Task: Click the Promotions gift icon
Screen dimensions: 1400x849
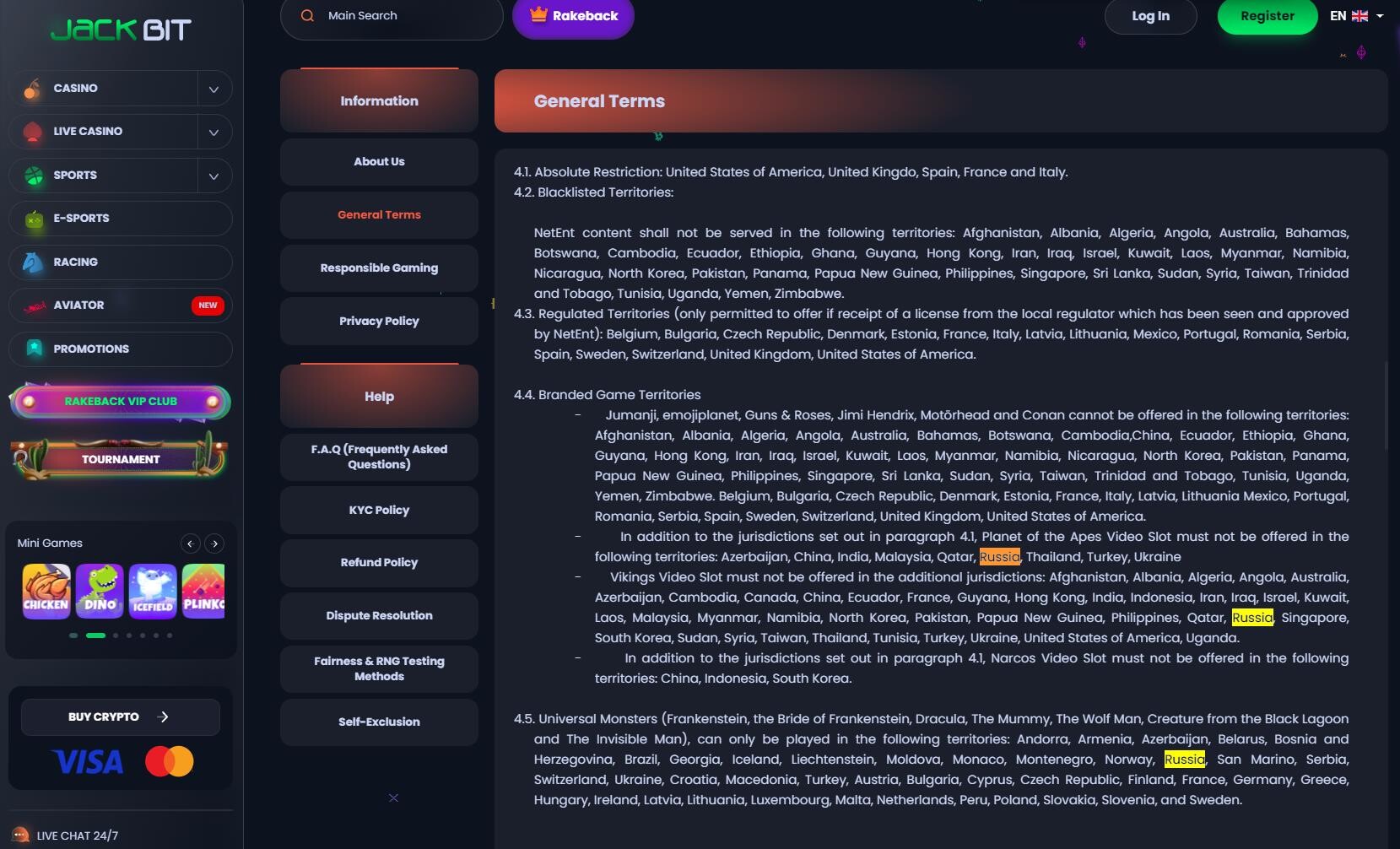Action: pos(34,349)
